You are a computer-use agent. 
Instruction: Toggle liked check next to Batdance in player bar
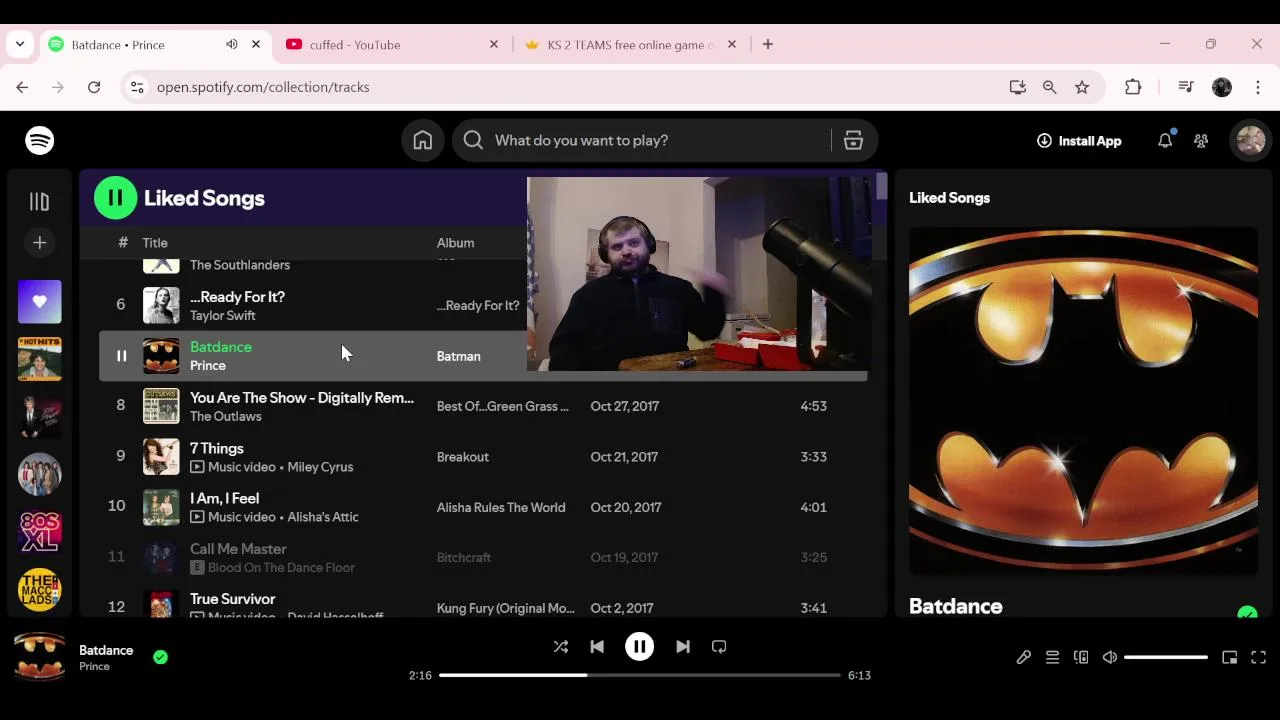161,657
